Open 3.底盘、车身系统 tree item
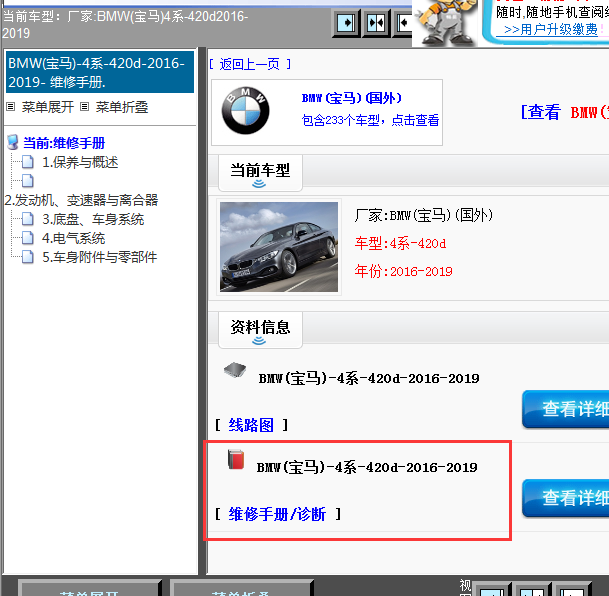Screen dimensions: 609x596 click(93, 219)
